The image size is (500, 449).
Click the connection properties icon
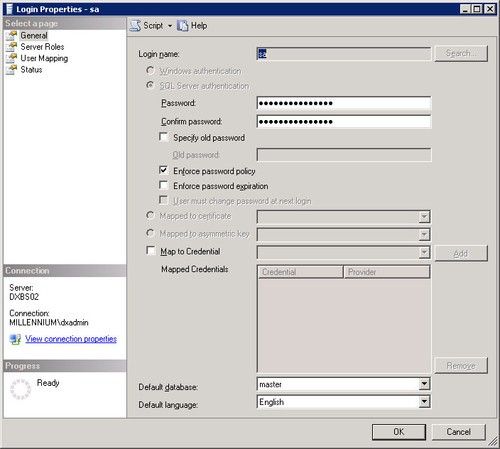tap(15, 339)
